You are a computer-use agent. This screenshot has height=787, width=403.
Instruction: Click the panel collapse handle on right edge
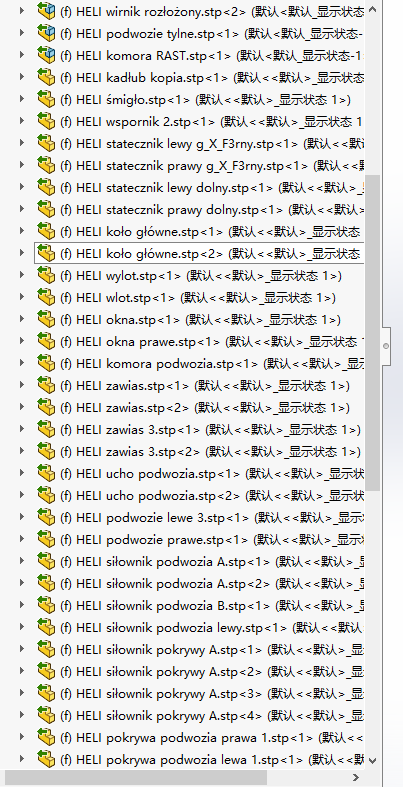pyautogui.click(x=386, y=345)
